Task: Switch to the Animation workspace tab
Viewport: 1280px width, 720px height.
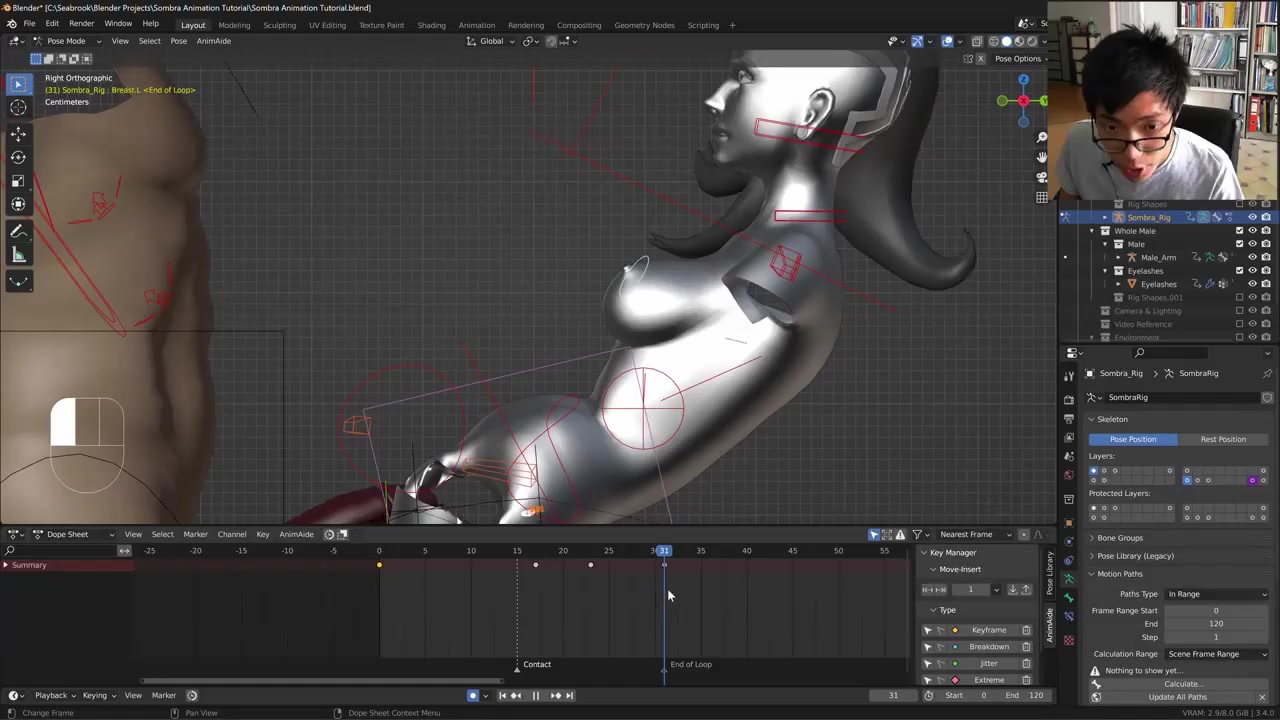Action: click(x=476, y=25)
